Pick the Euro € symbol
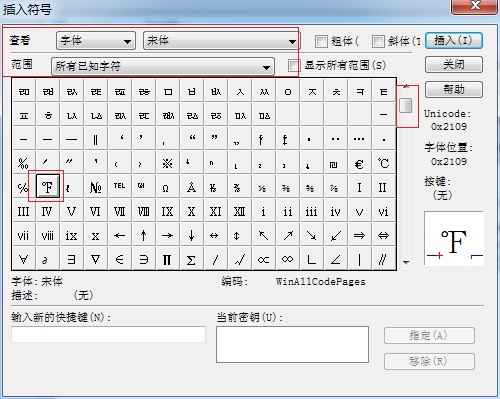The width and height of the screenshot is (500, 399). [359, 163]
